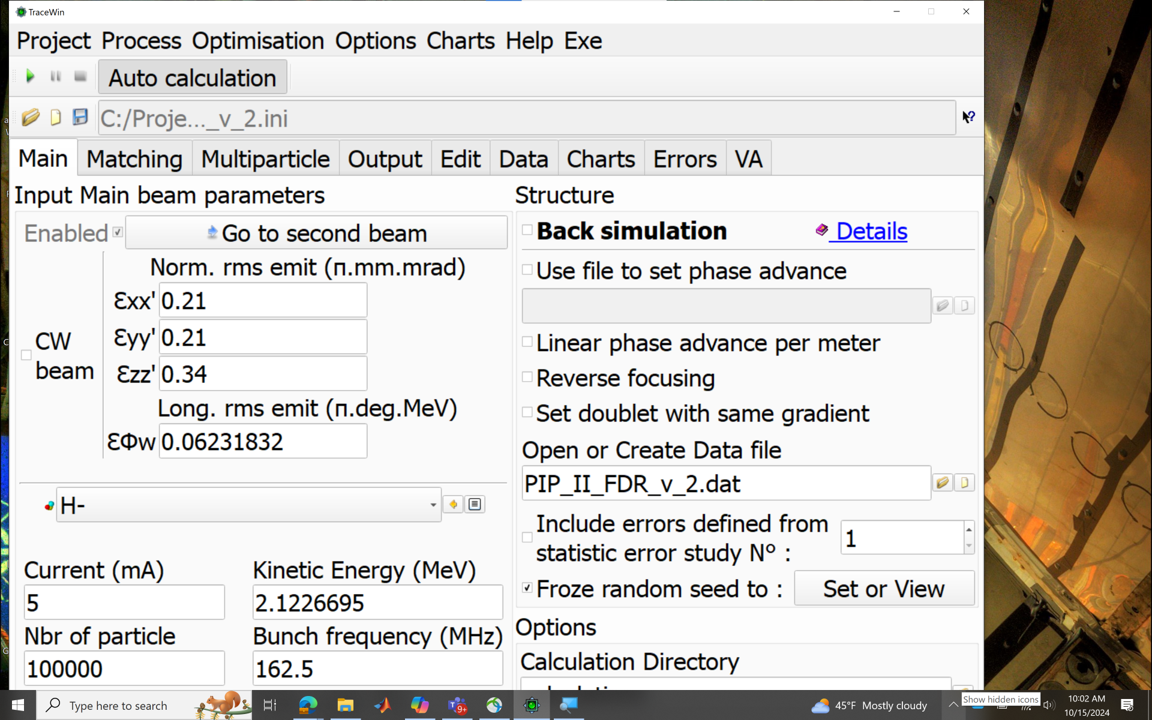Click the Nbr of particle field
Screen dimensions: 1152x720
[124, 669]
